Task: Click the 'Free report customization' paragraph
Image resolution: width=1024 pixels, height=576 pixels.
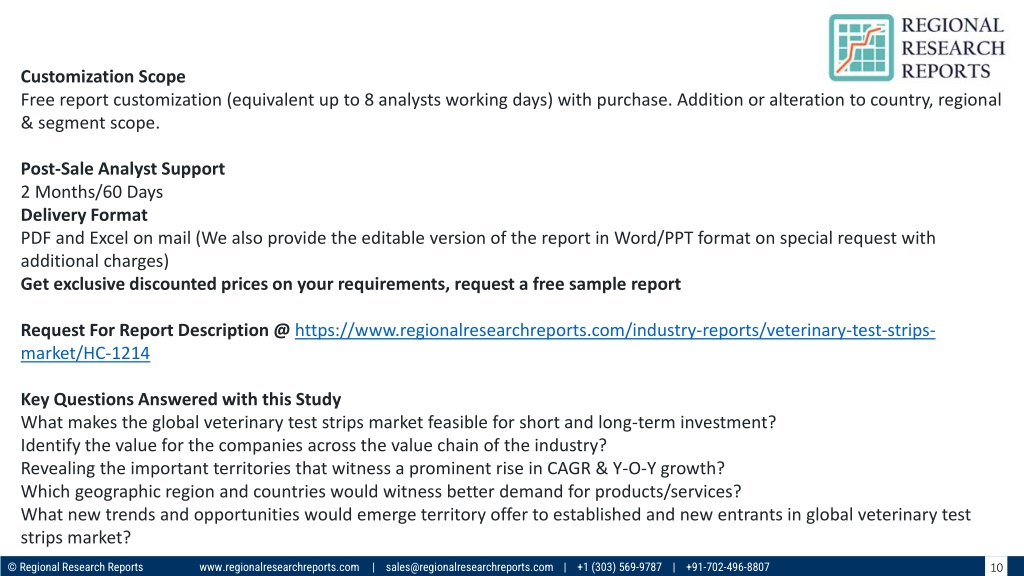Action: (511, 111)
